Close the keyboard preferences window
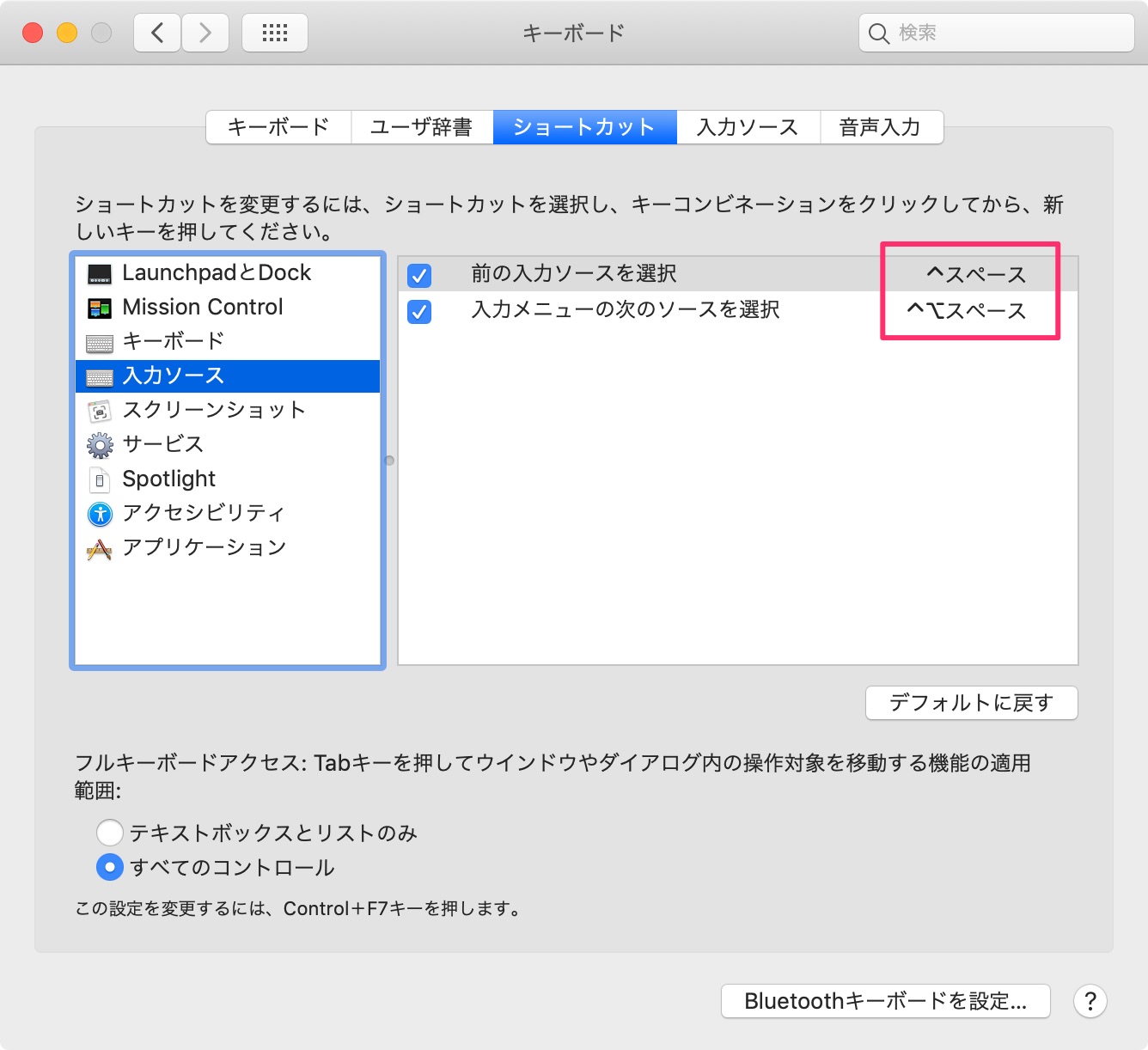The width and height of the screenshot is (1148, 1050). tap(33, 33)
